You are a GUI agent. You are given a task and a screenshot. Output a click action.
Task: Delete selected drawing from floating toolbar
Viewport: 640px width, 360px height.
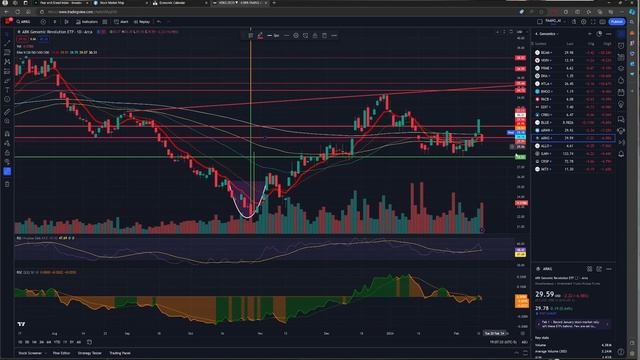click(x=324, y=36)
